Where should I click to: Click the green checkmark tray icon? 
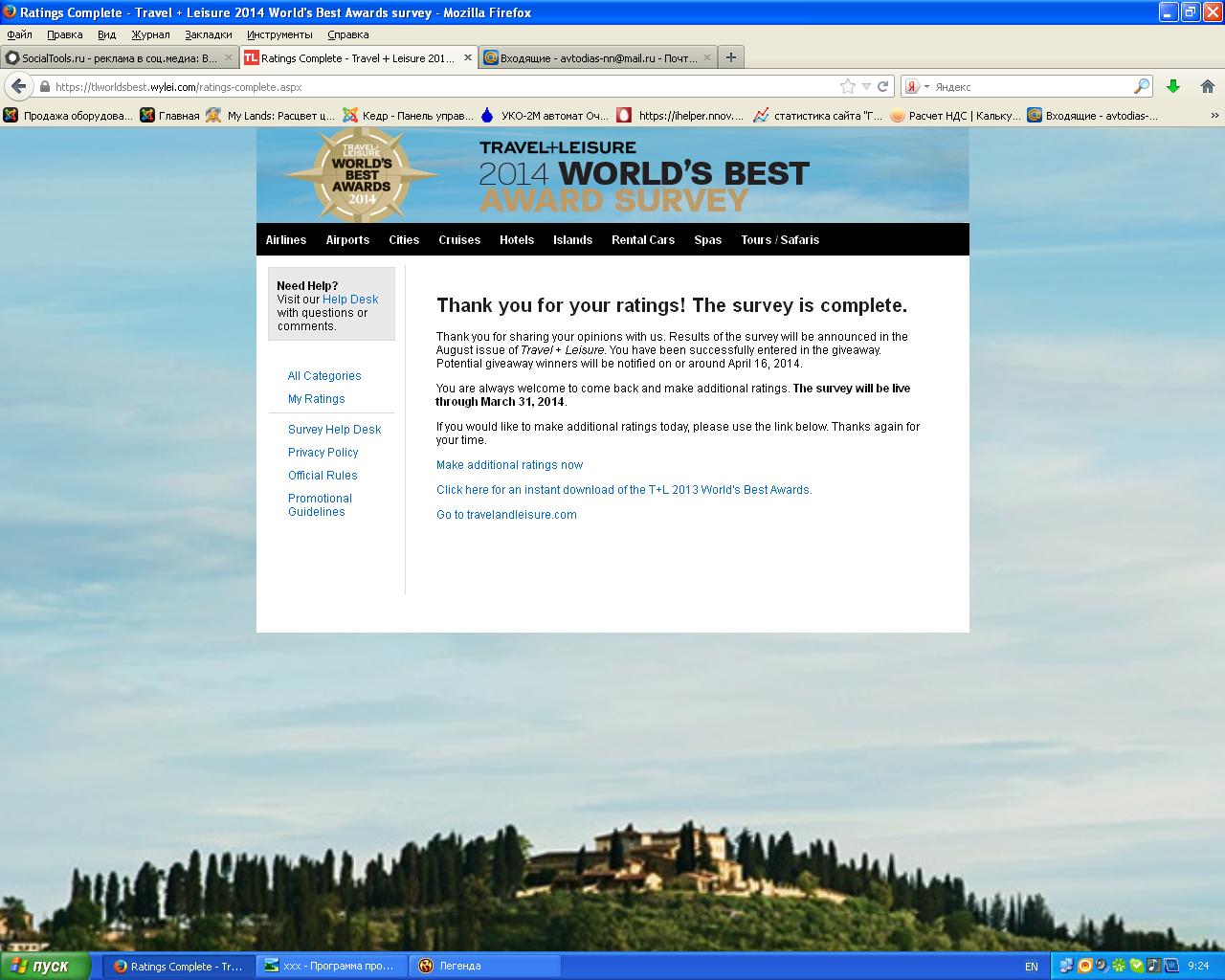click(x=1136, y=967)
